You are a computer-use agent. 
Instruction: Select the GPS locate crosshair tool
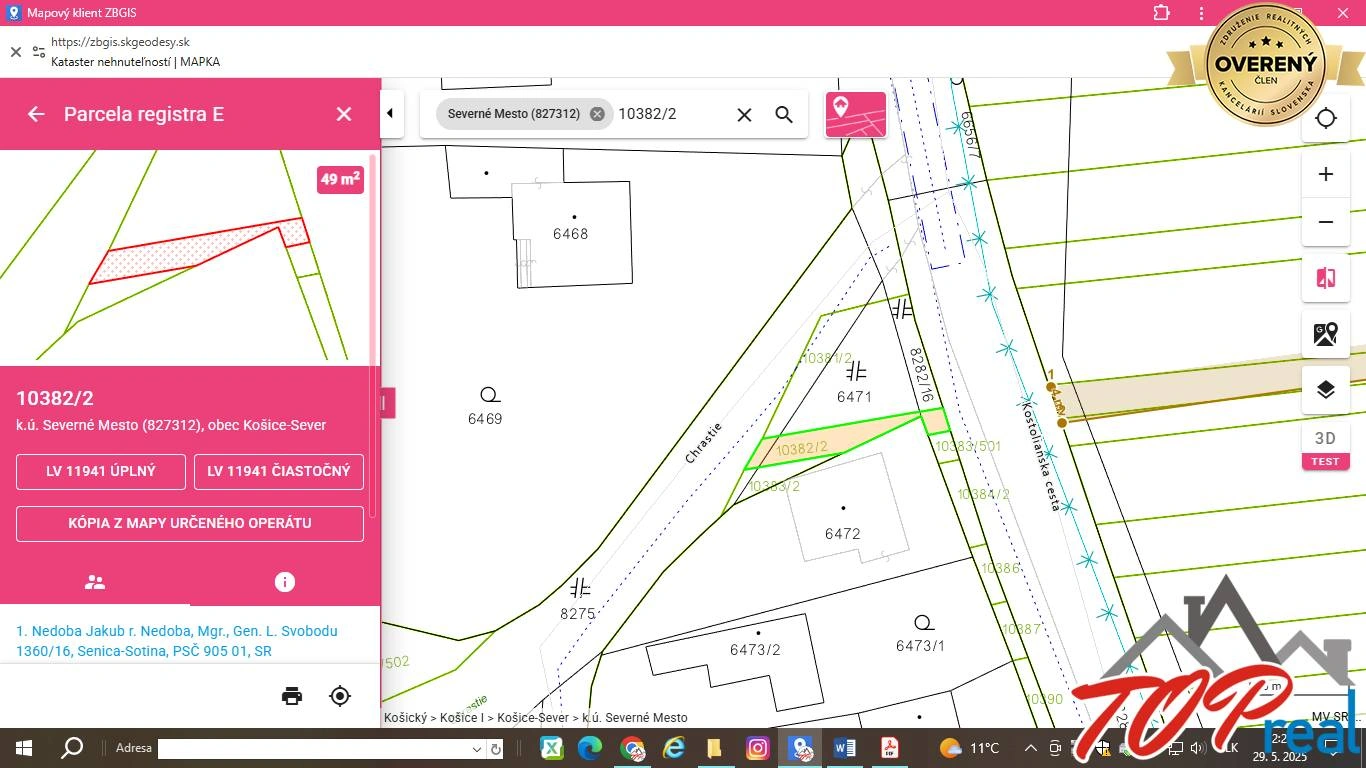[1325, 118]
